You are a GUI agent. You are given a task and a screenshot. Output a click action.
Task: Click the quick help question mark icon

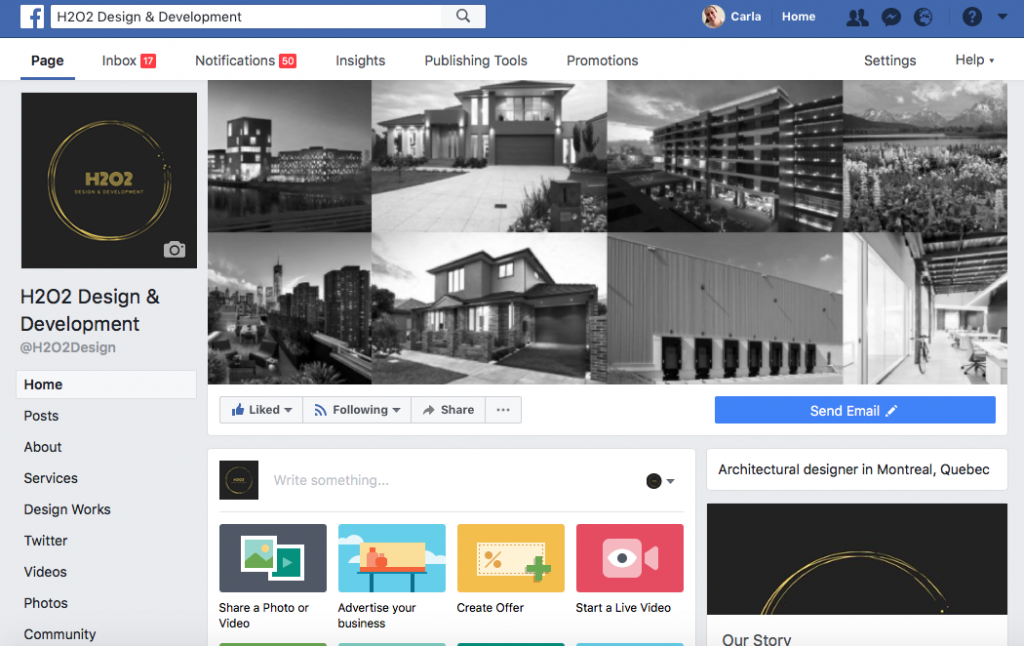coord(972,17)
